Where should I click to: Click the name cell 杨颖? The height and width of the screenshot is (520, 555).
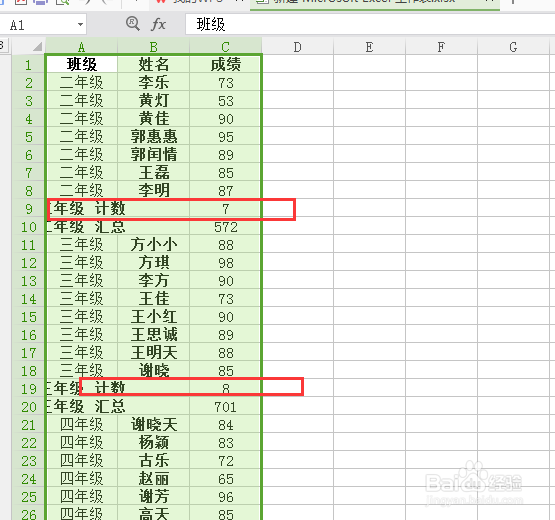pyautogui.click(x=153, y=443)
